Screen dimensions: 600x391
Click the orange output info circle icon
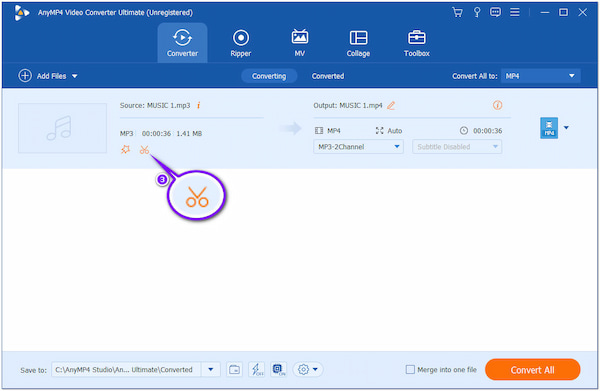click(x=497, y=105)
